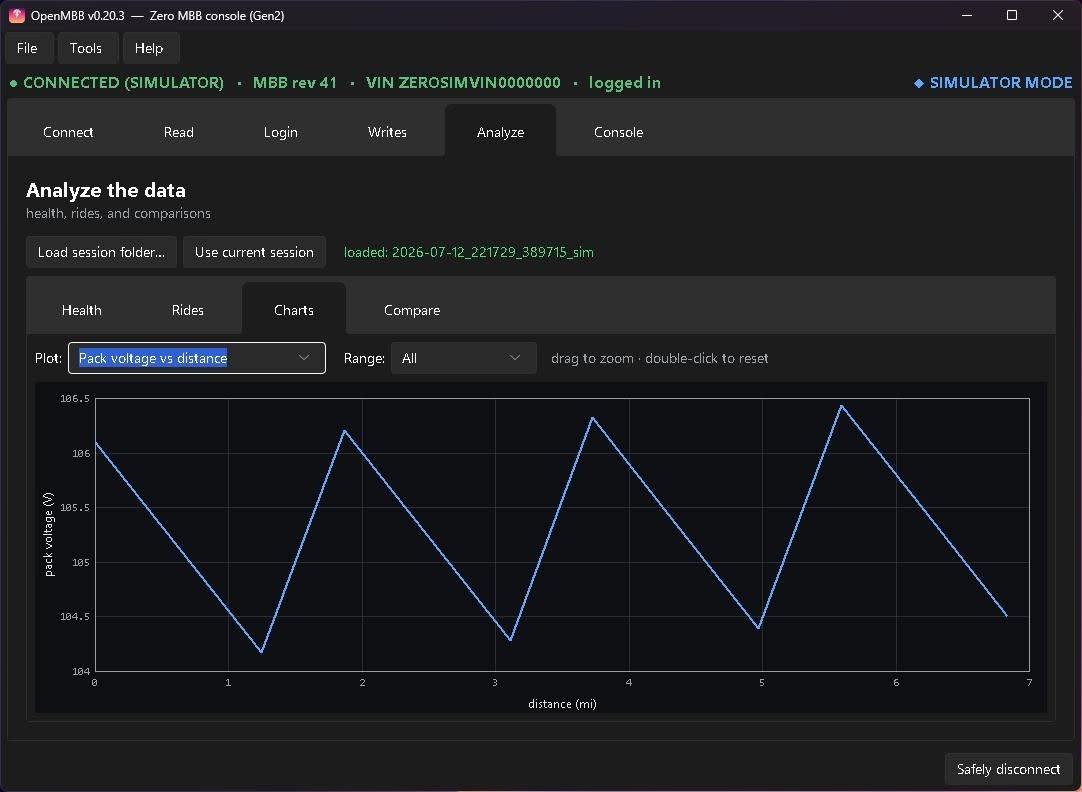Screen dimensions: 1082x792
Task: Open the Help menu
Action: click(149, 48)
